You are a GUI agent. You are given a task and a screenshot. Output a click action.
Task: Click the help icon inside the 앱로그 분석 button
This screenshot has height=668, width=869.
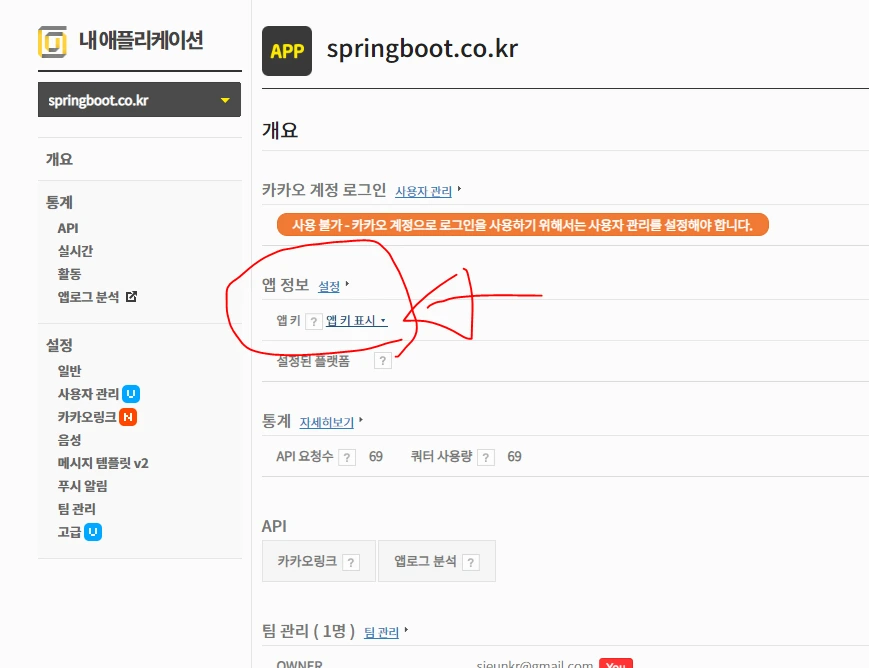tap(471, 563)
